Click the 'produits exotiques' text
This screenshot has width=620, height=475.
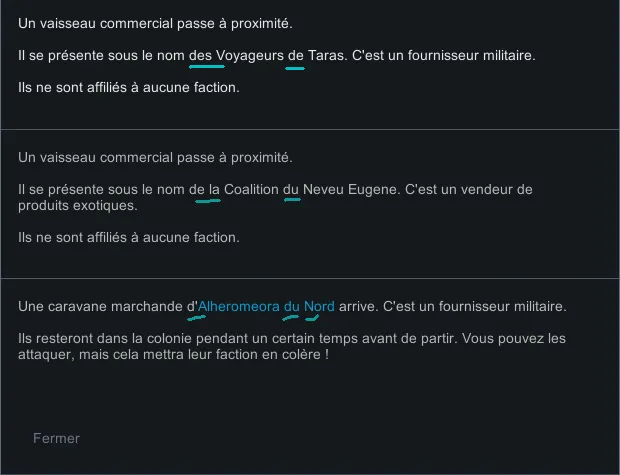click(x=77, y=205)
